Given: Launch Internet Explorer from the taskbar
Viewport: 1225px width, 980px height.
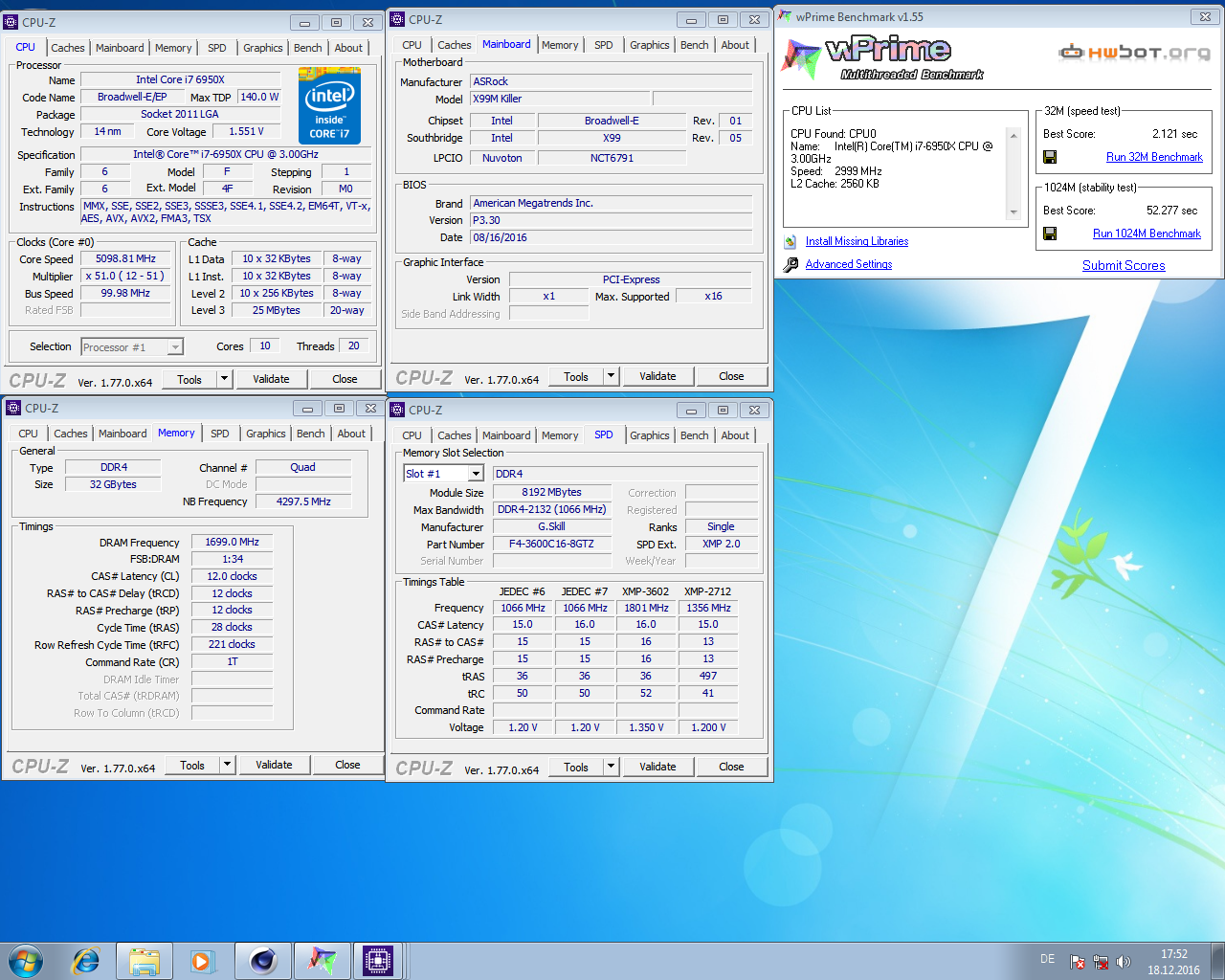Looking at the screenshot, I should point(86,961).
